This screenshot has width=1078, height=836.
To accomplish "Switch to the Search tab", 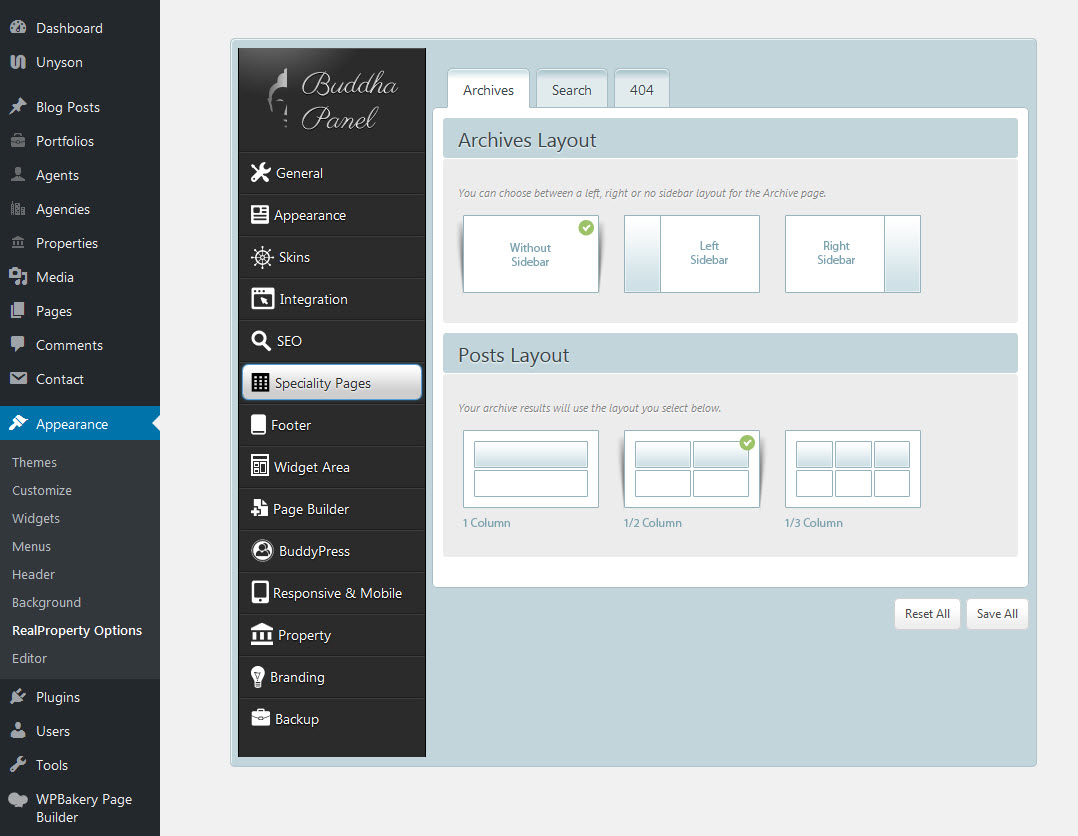I will [571, 90].
